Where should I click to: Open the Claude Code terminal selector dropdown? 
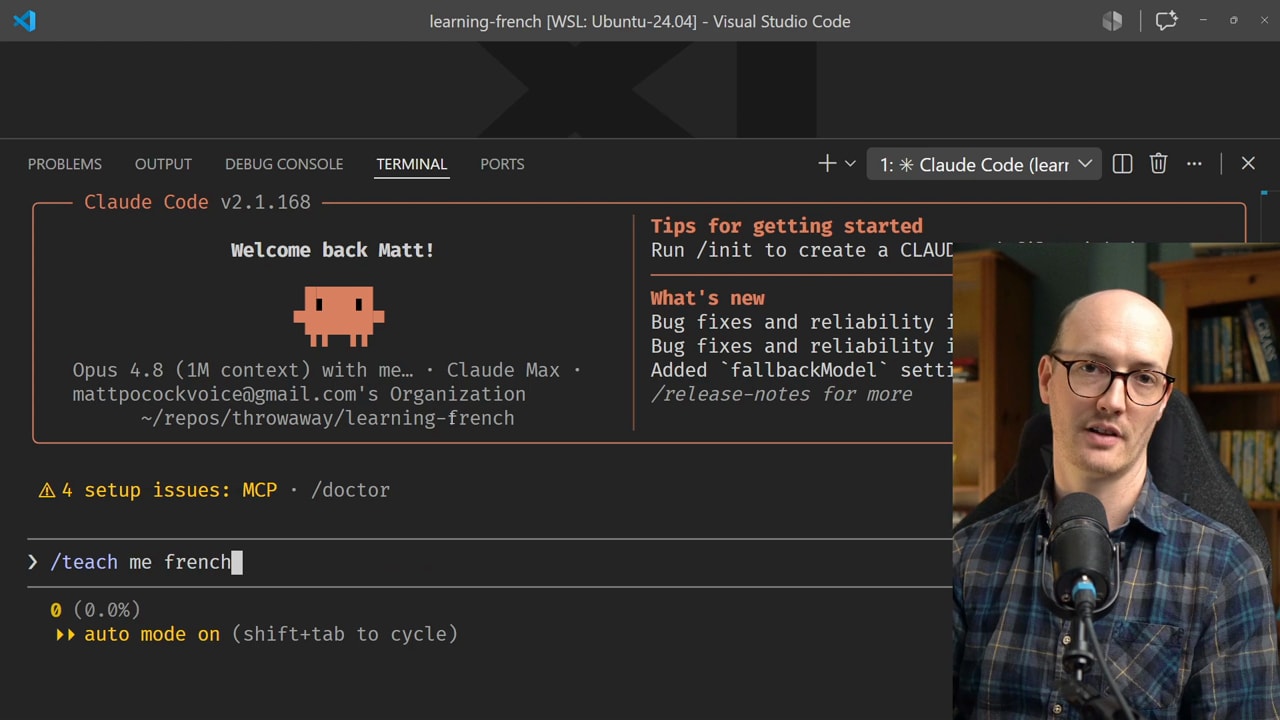click(x=984, y=164)
